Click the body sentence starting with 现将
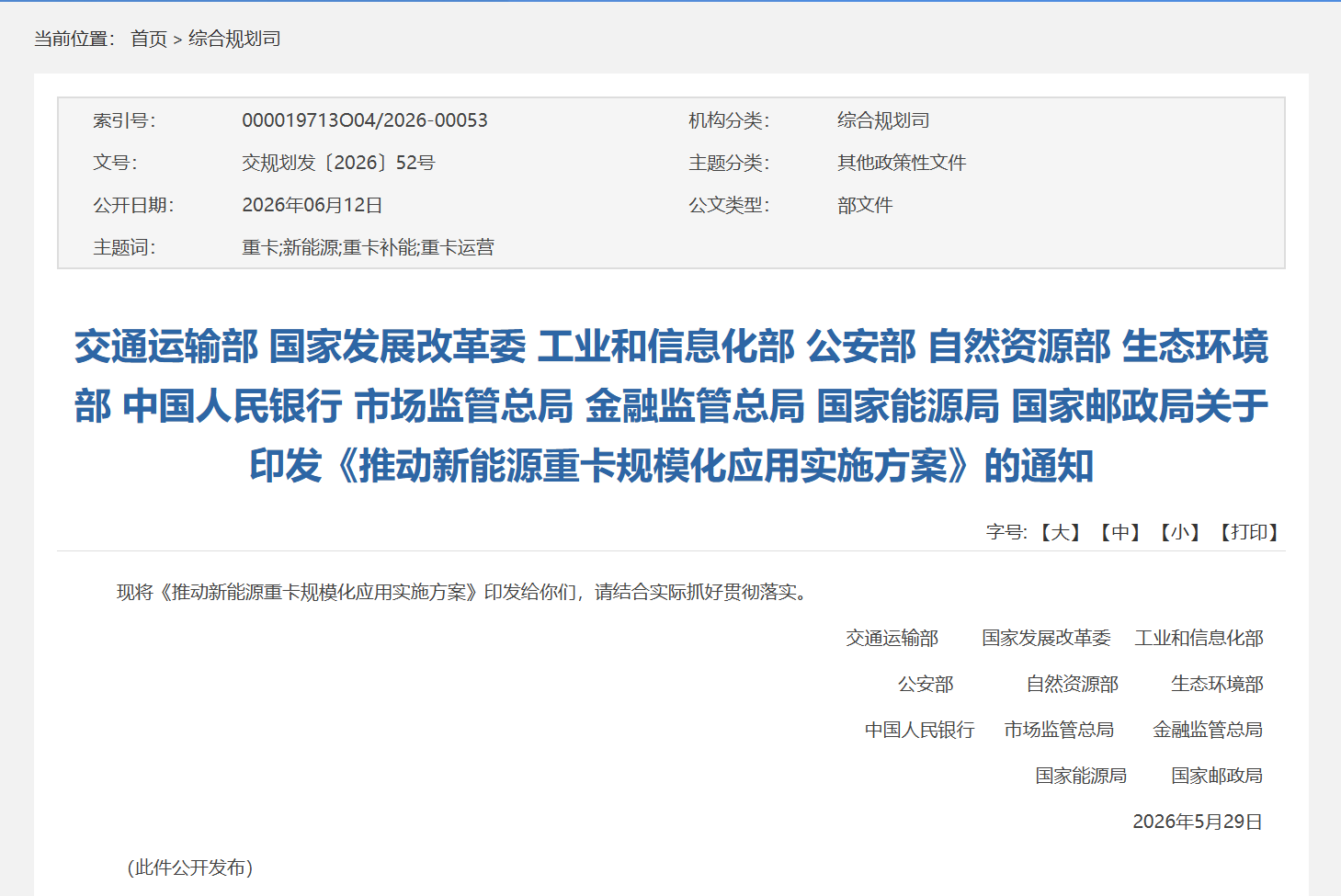The height and width of the screenshot is (896, 1341). pos(465,592)
